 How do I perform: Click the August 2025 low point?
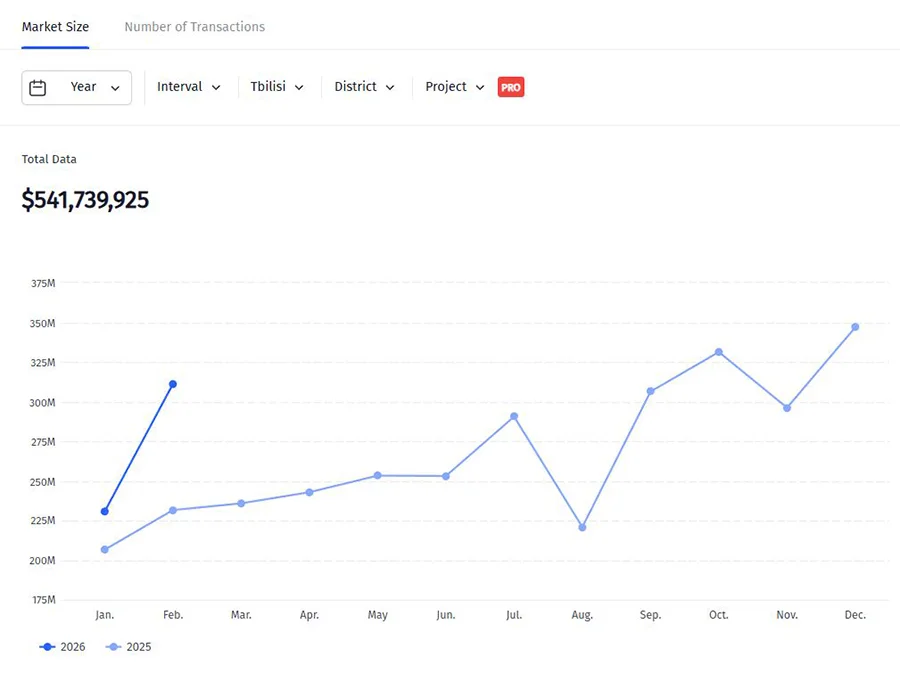pos(582,527)
